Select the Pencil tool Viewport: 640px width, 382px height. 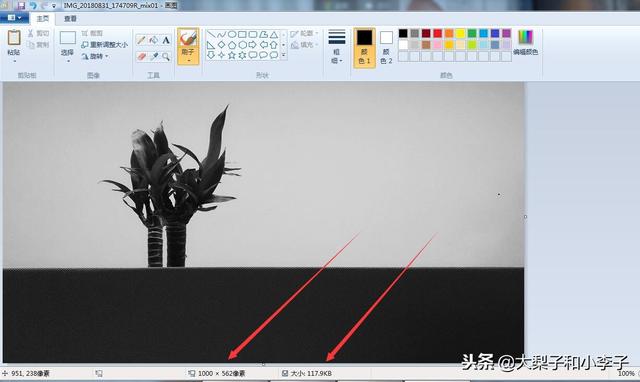(x=141, y=40)
